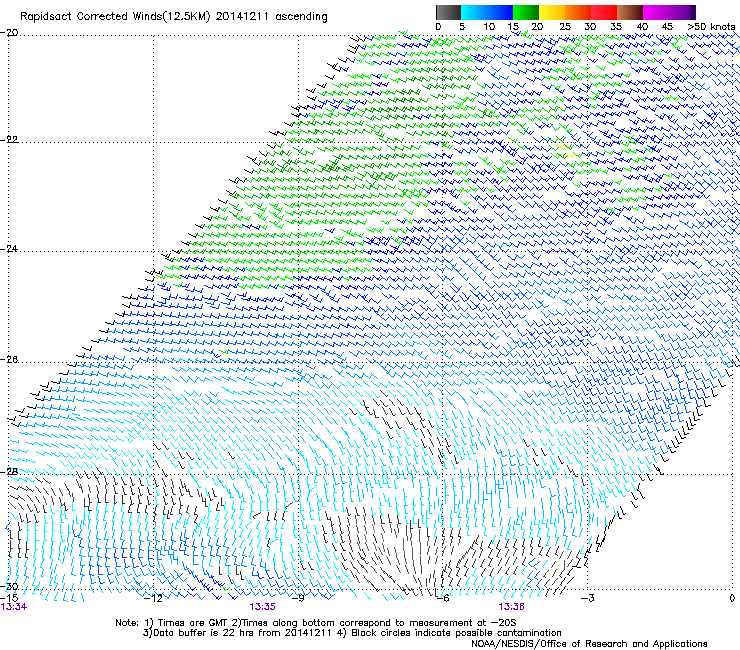Click the purple time stamp '13:34'
740x650 pixels.
click(14, 607)
